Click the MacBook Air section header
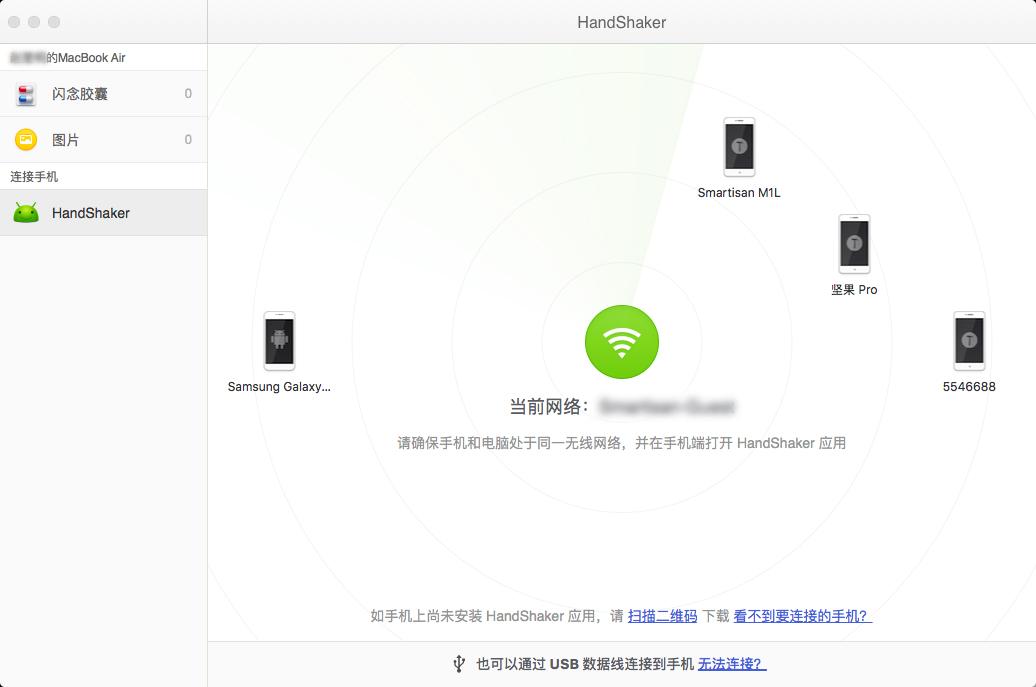Image resolution: width=1036 pixels, height=687 pixels. click(68, 58)
